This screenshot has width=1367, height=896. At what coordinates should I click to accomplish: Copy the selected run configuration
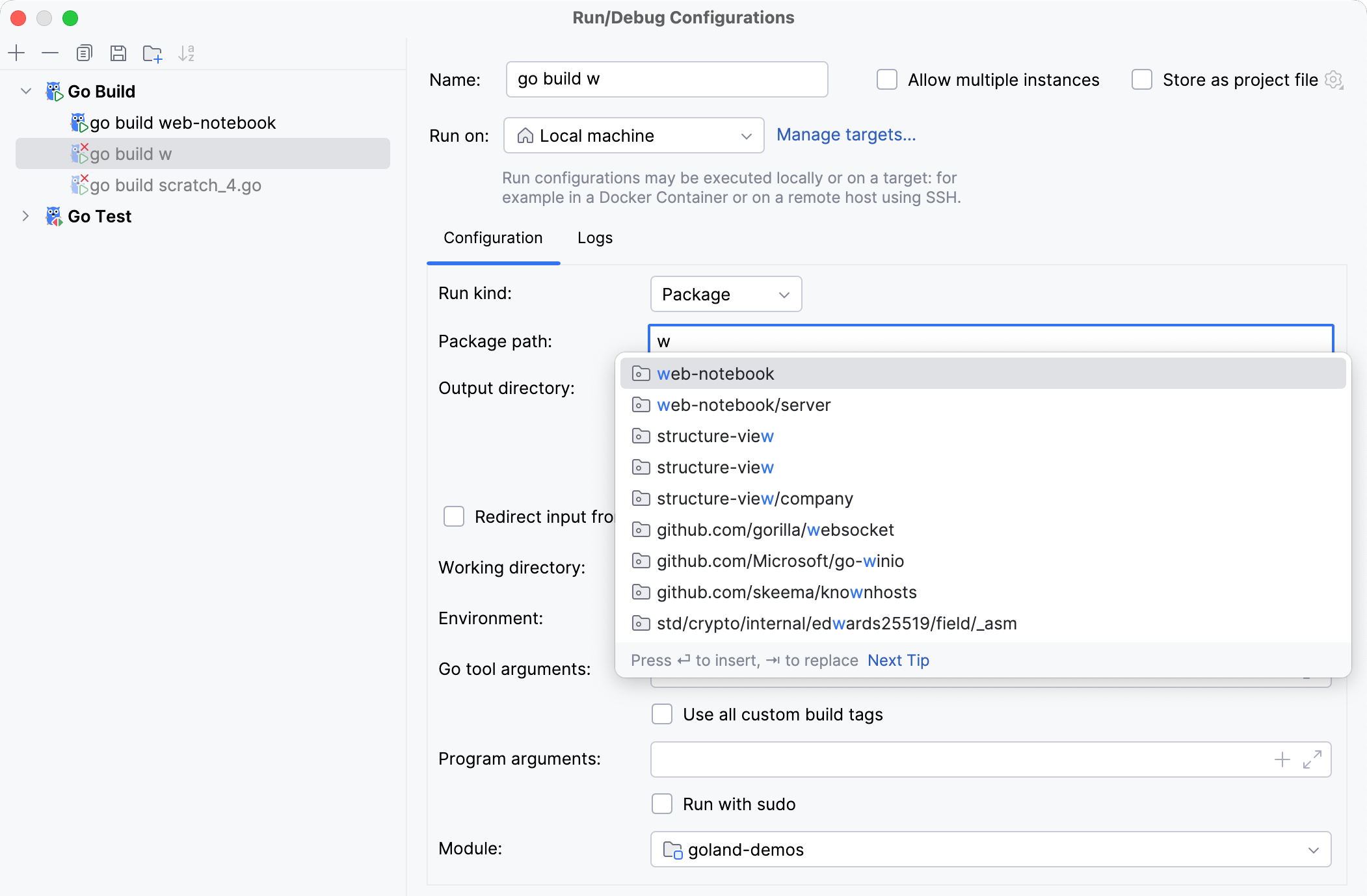[85, 53]
